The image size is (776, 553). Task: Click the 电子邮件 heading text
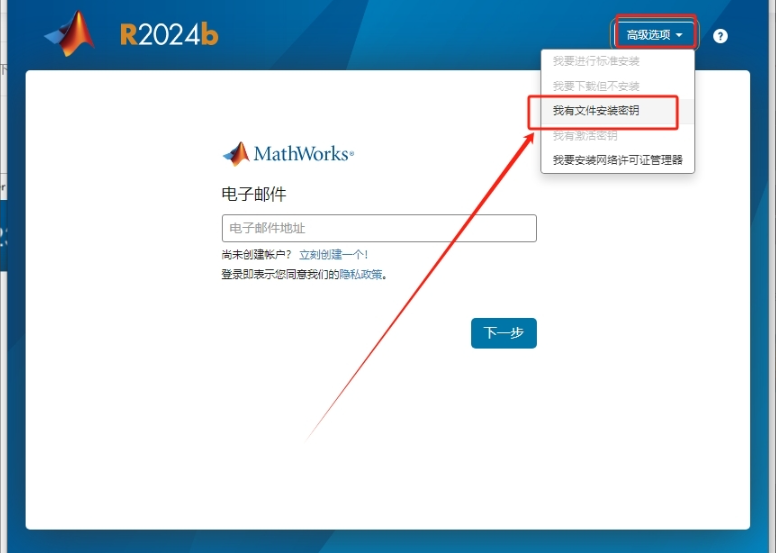coord(254,194)
